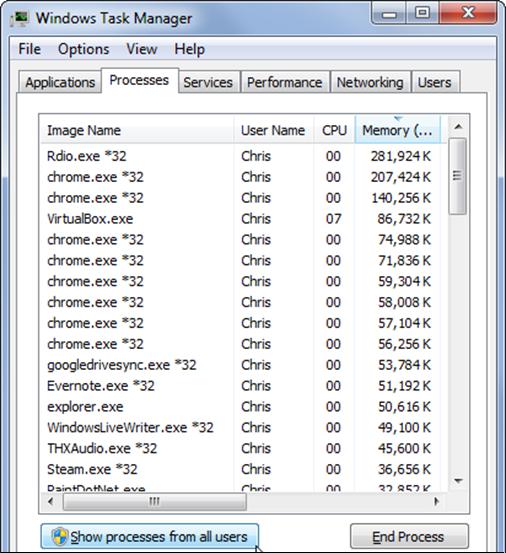Click the 50,616 K memory value
This screenshot has height=553, width=506.
point(404,407)
